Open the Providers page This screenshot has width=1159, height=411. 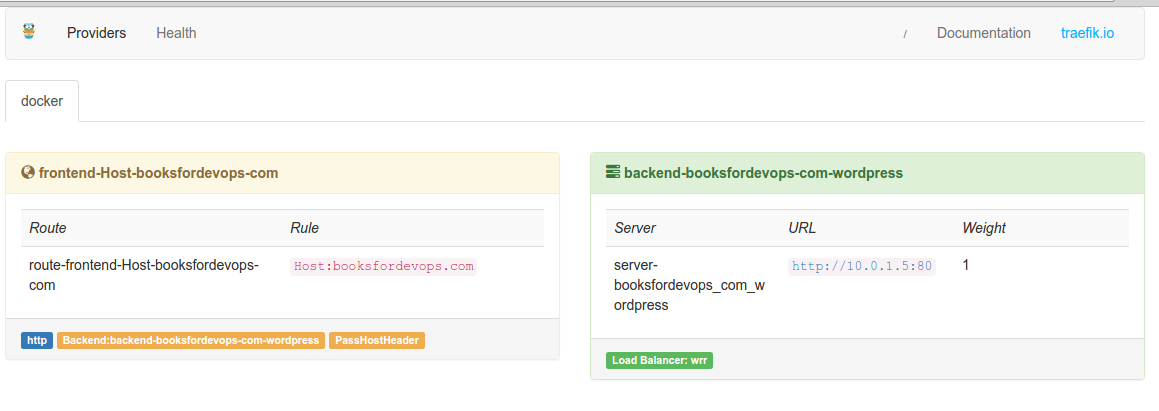click(96, 33)
